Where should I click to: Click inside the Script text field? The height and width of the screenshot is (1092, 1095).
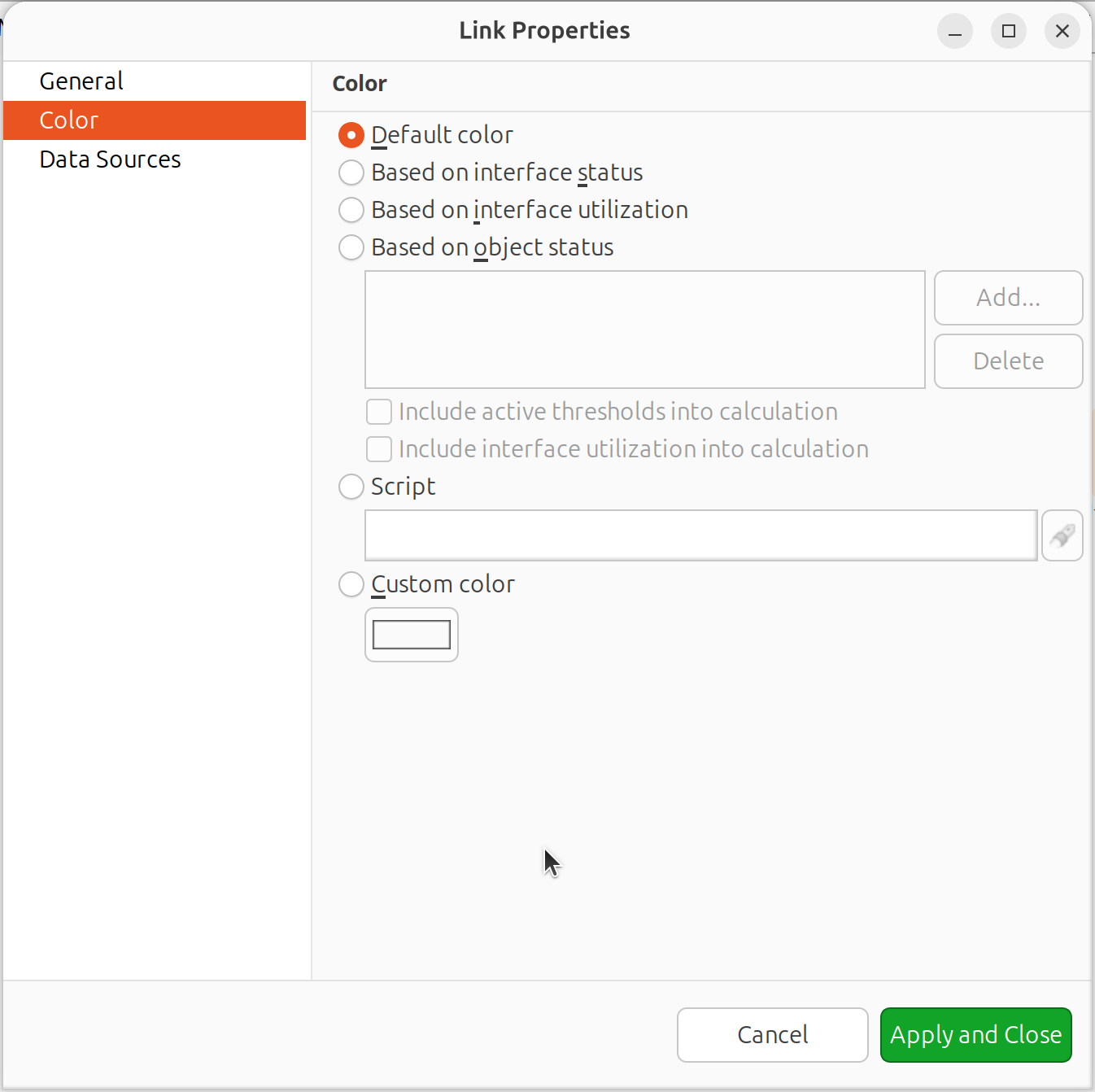coord(700,535)
